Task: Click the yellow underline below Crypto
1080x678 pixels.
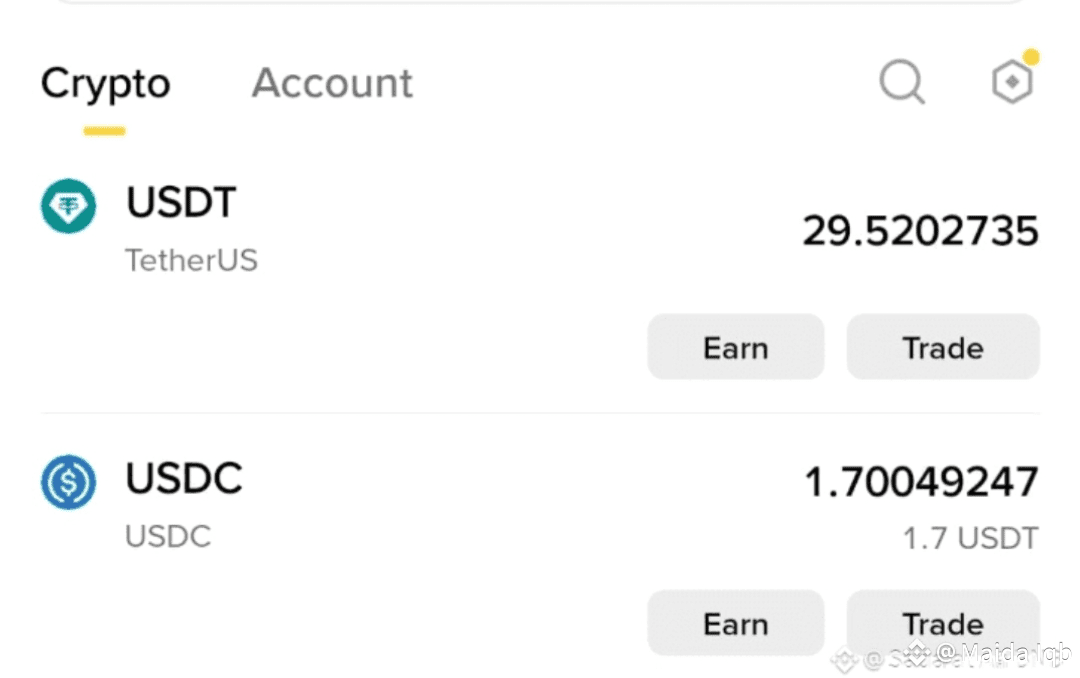Action: point(105,131)
